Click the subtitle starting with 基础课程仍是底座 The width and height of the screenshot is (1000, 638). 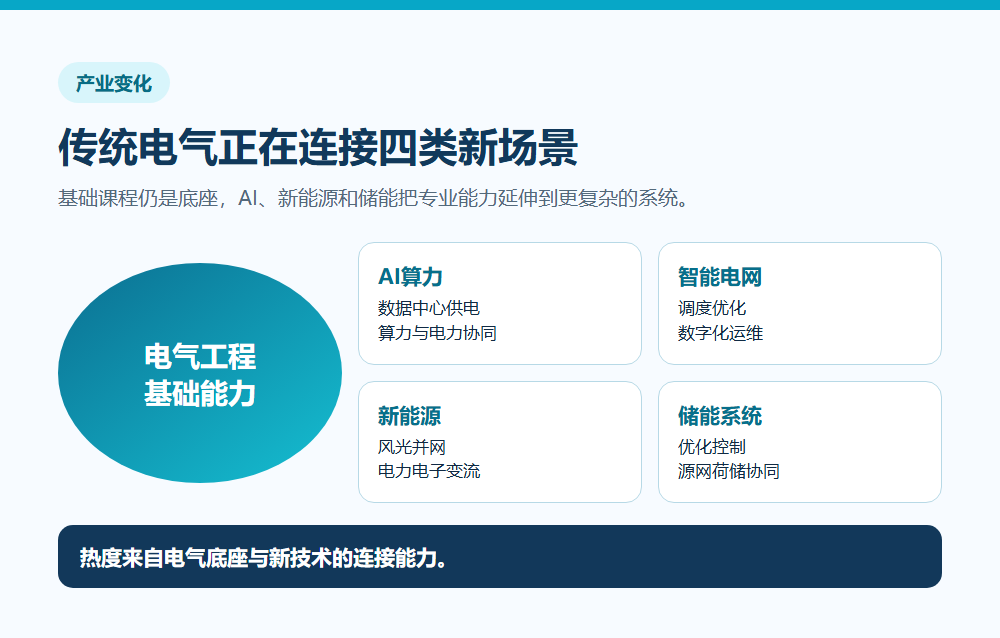click(x=374, y=198)
